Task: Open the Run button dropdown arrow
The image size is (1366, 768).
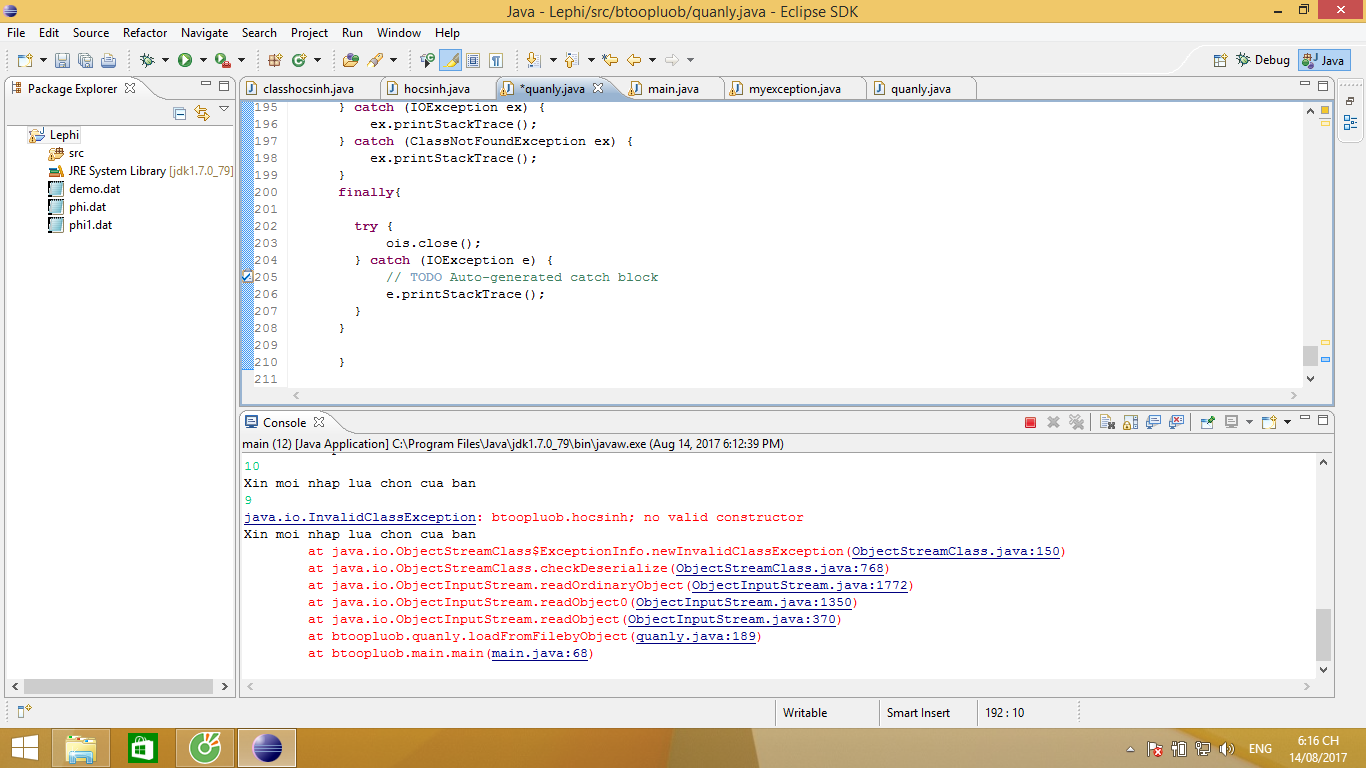Action: [x=203, y=60]
